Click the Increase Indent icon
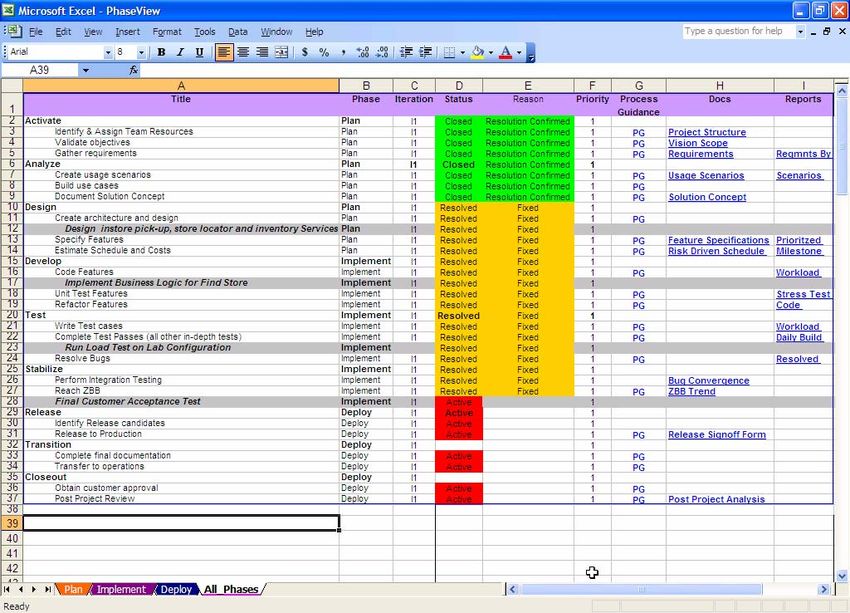The width and height of the screenshot is (850, 613). [426, 52]
